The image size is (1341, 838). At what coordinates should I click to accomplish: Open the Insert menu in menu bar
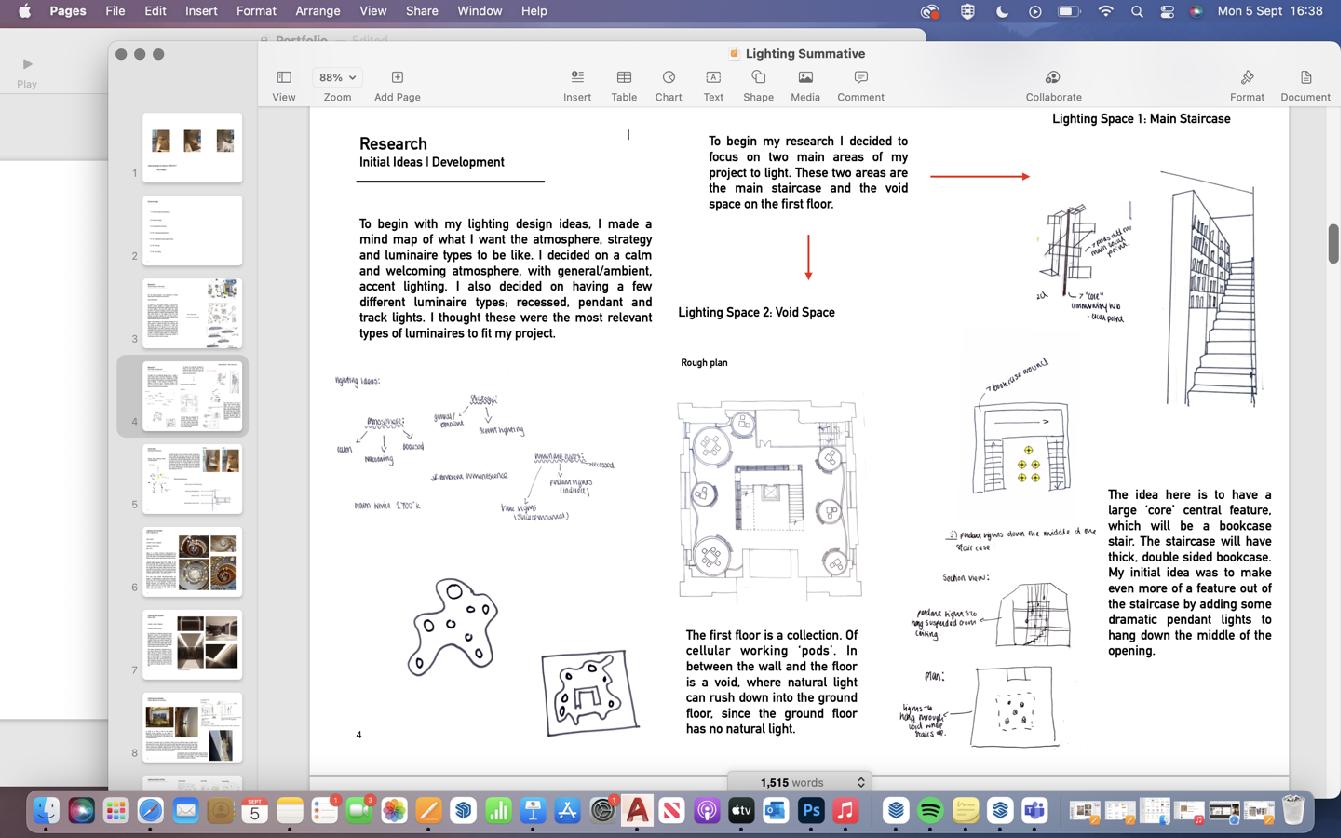tap(201, 11)
